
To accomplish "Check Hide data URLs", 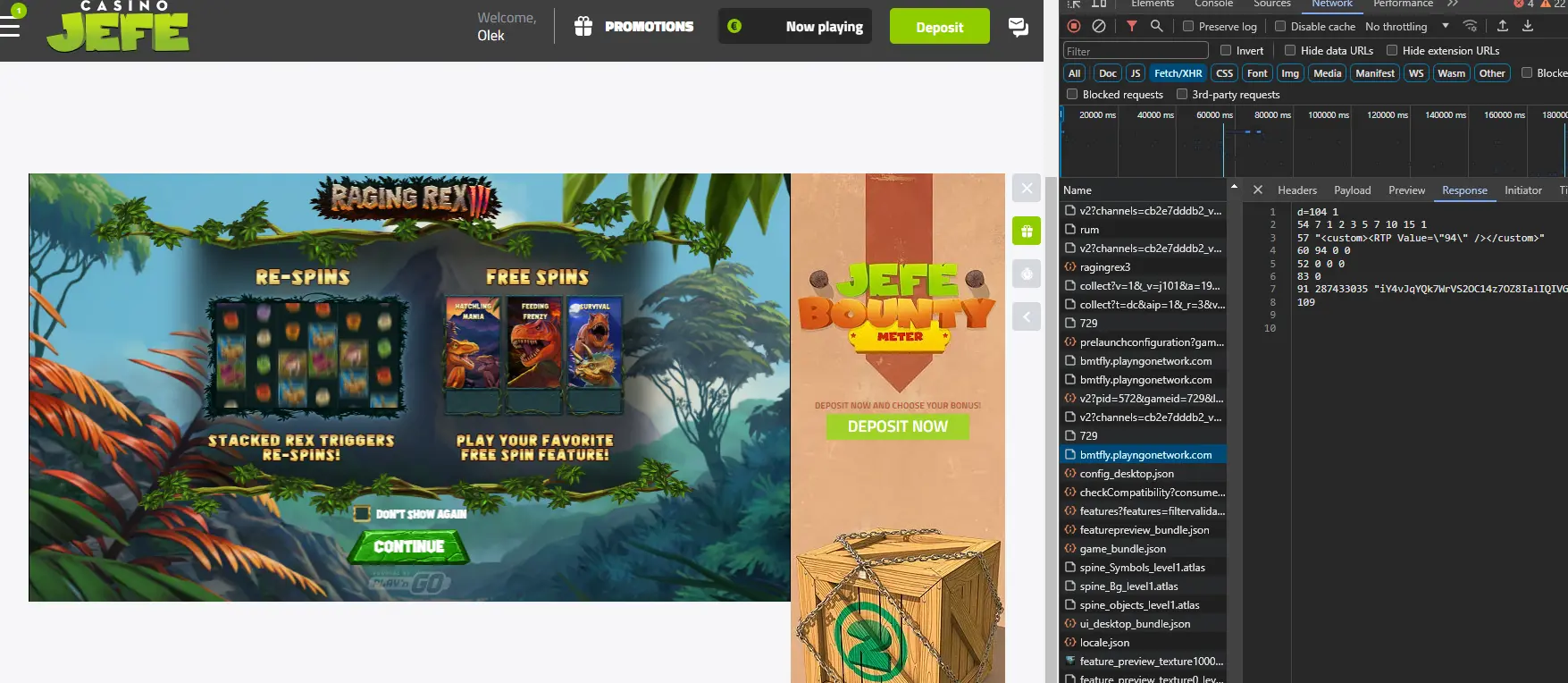I will (x=1290, y=50).
